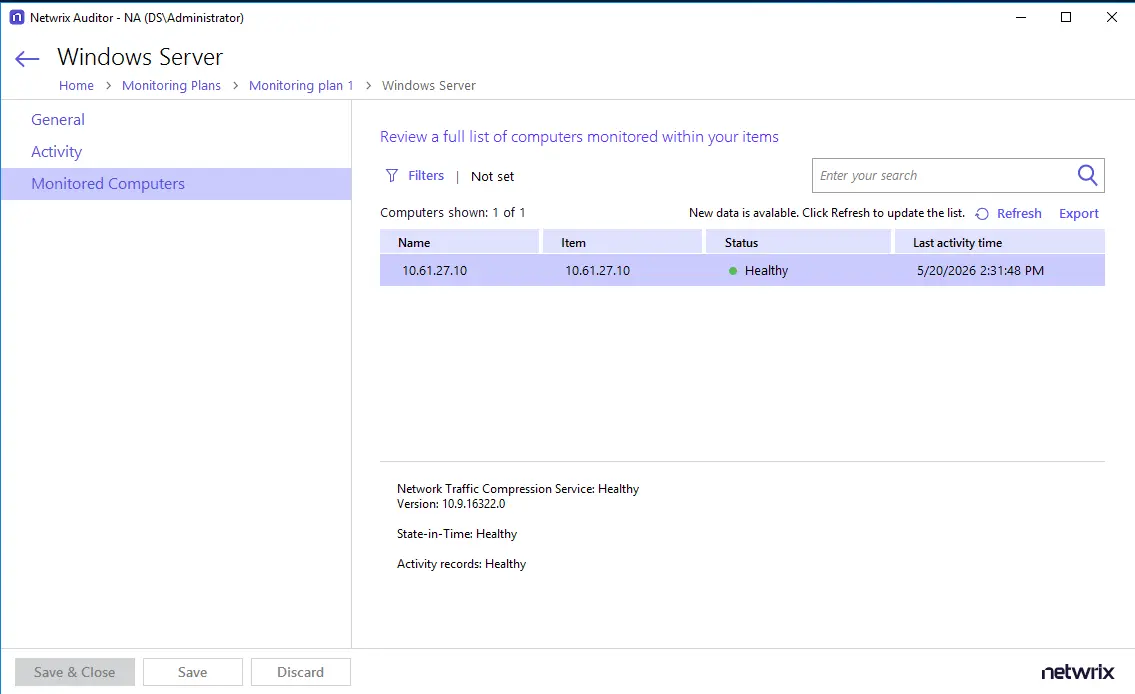This screenshot has width=1135, height=694.
Task: Click the New data is available message
Action: click(x=827, y=213)
